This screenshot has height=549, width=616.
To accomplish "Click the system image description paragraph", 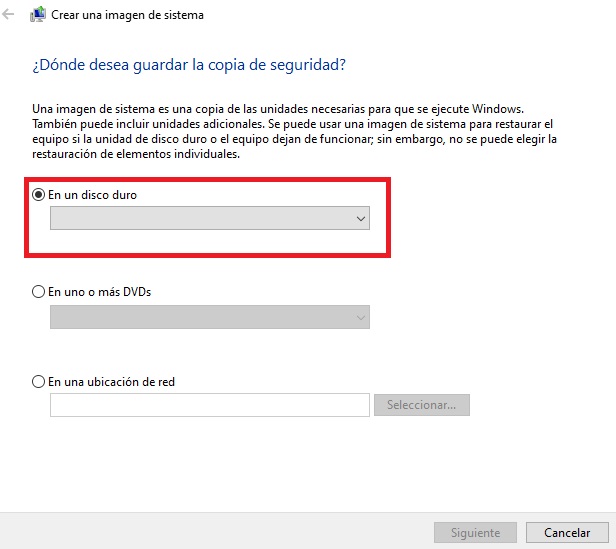I will 294,131.
